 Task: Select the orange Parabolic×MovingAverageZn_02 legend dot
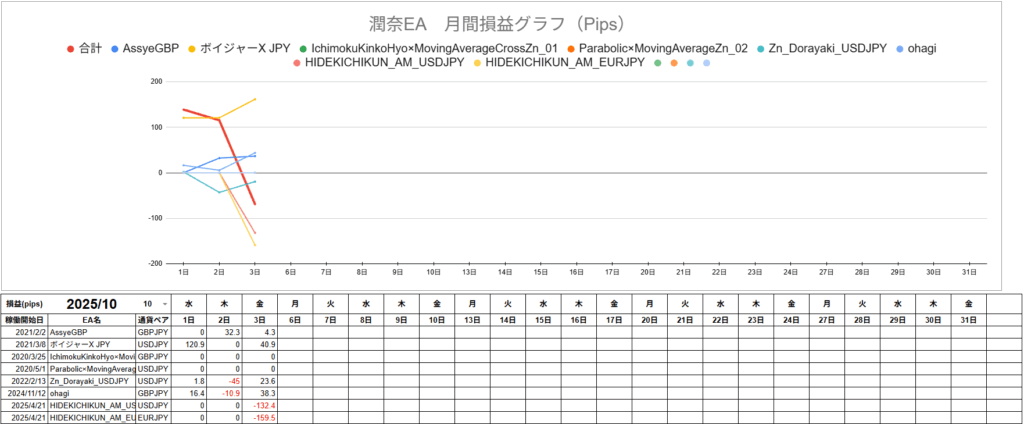click(x=570, y=47)
